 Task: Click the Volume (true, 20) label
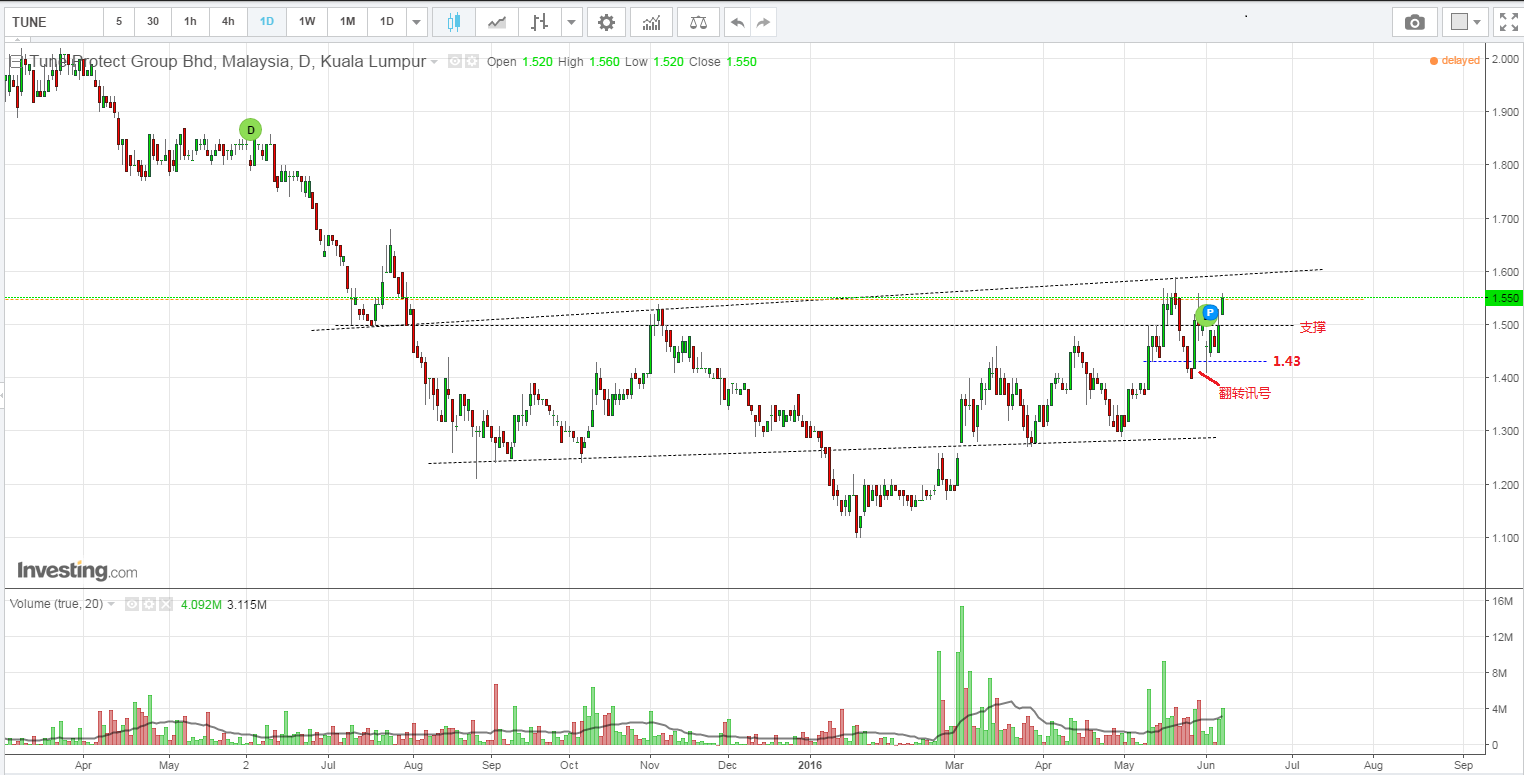[56, 604]
